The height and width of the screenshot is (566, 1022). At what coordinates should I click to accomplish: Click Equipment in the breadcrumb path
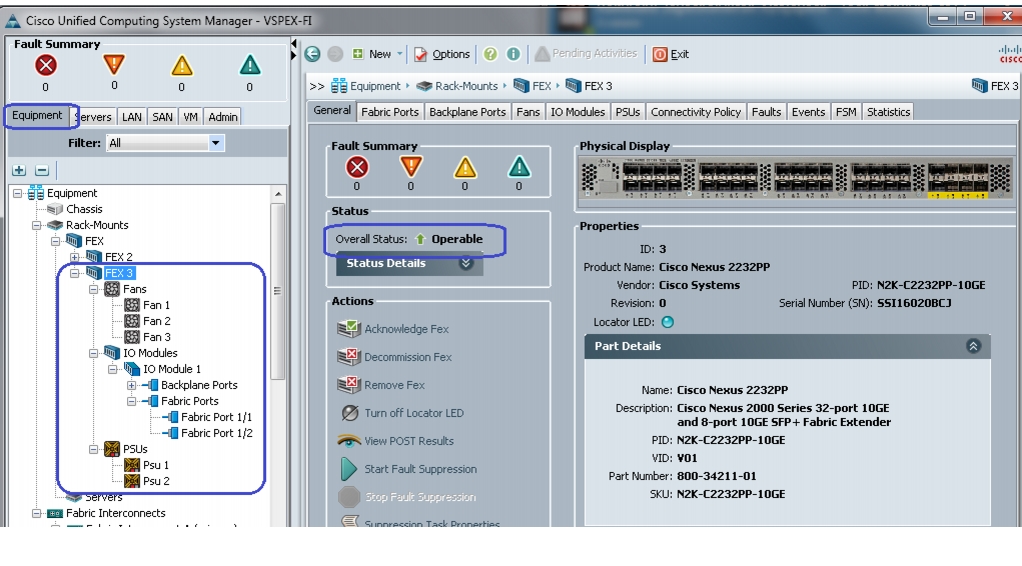[x=375, y=86]
